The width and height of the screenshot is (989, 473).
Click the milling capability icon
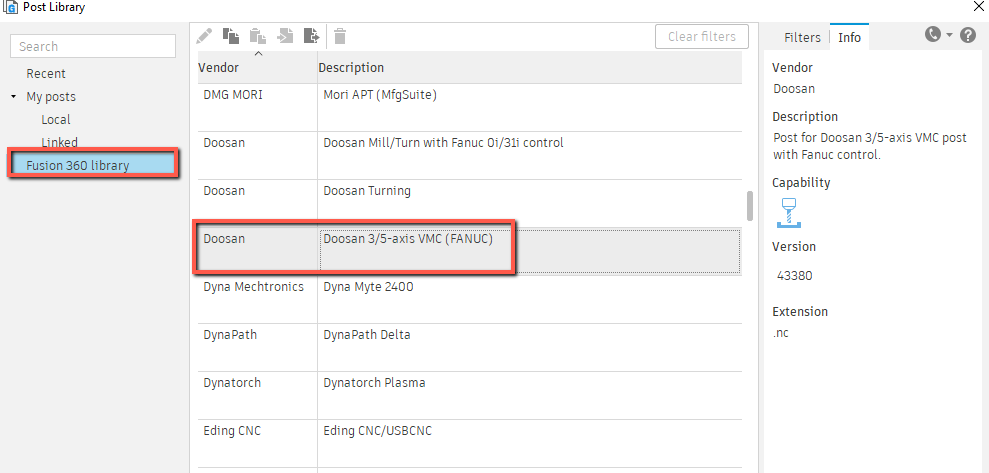click(788, 213)
